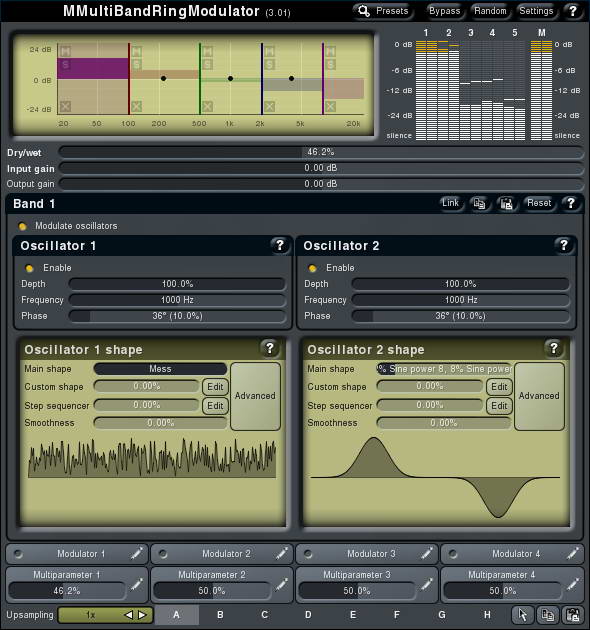This screenshot has width=590, height=630.
Task: Click the Oscillator 1 Frequency slider
Action: 177,300
